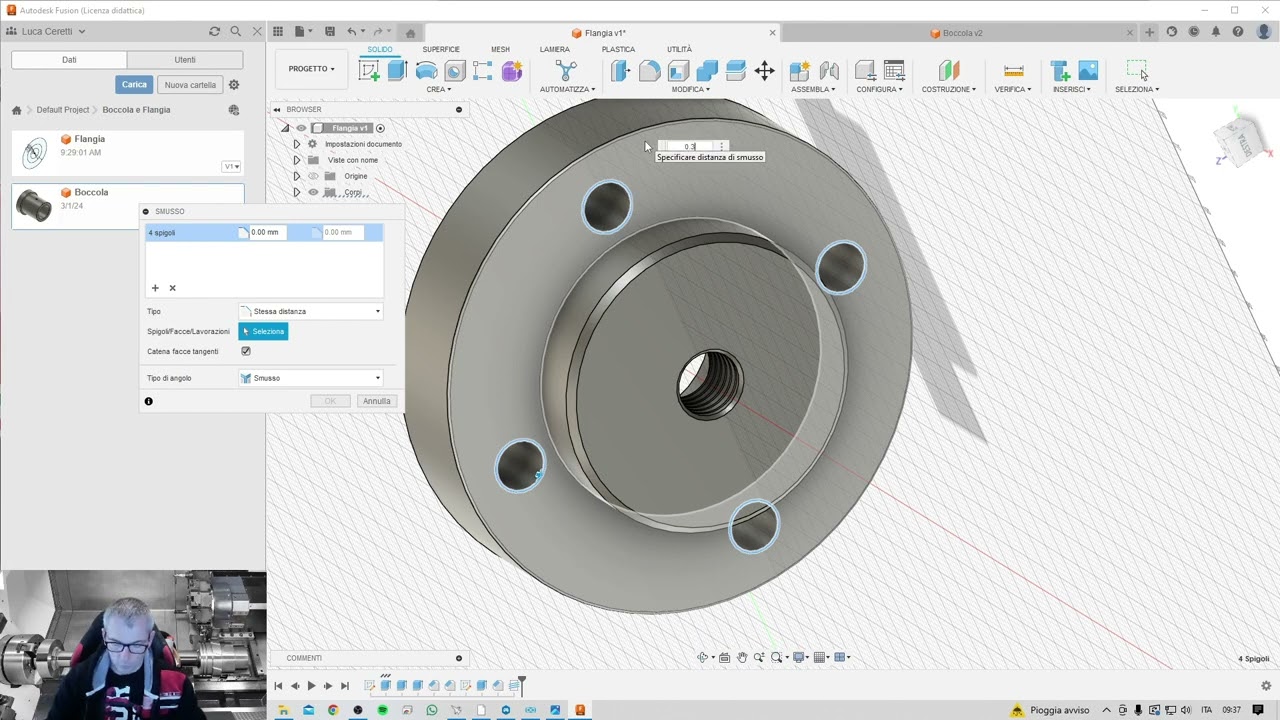
Task: Open the PROGETTO workspace dropdown
Action: (311, 69)
